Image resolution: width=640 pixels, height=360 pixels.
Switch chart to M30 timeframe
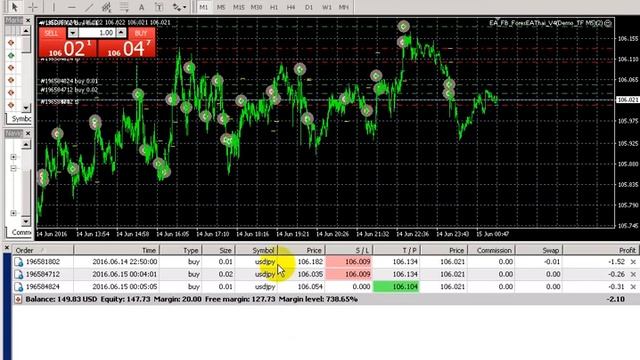pos(256,7)
